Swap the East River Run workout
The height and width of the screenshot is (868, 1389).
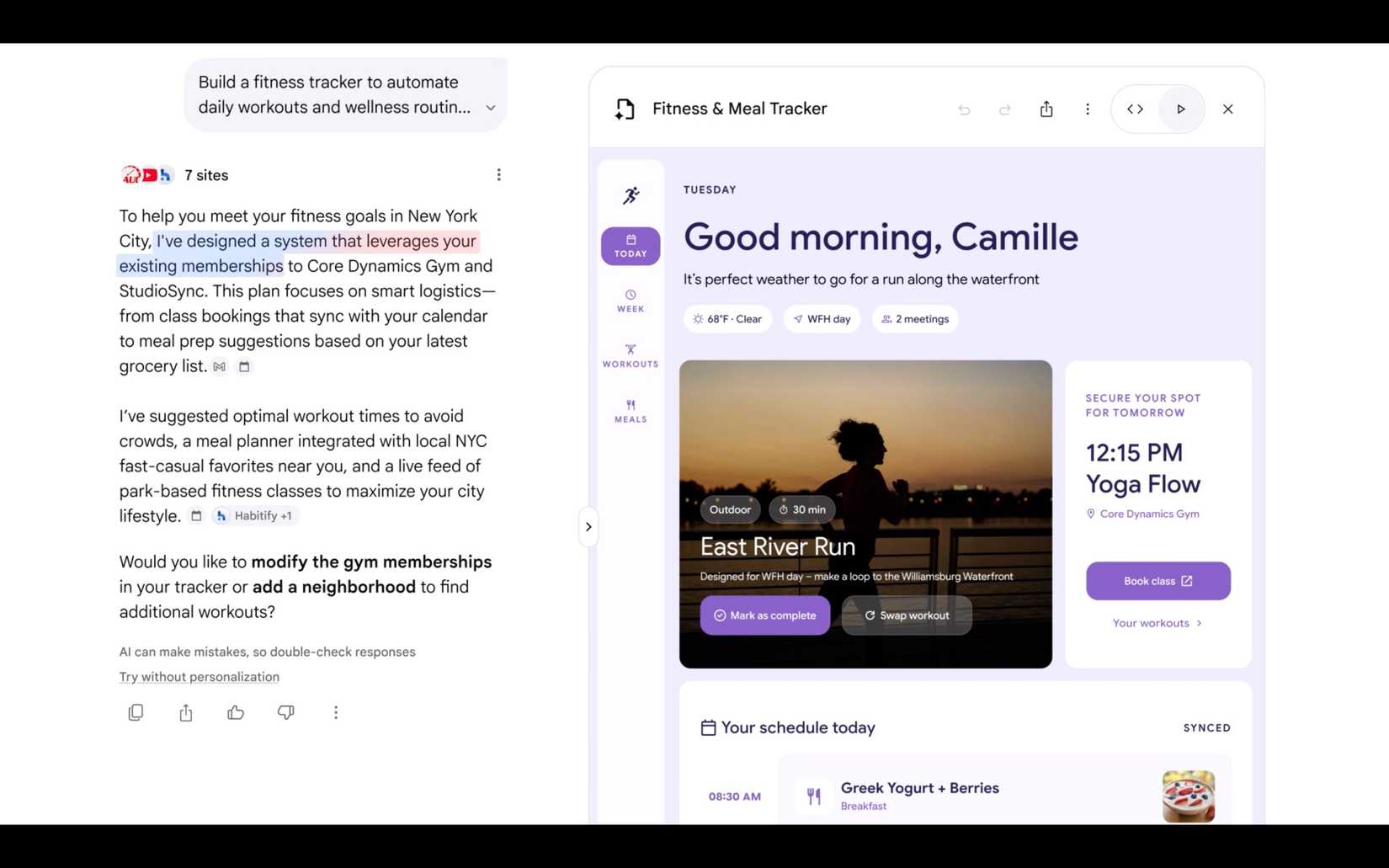[907, 615]
